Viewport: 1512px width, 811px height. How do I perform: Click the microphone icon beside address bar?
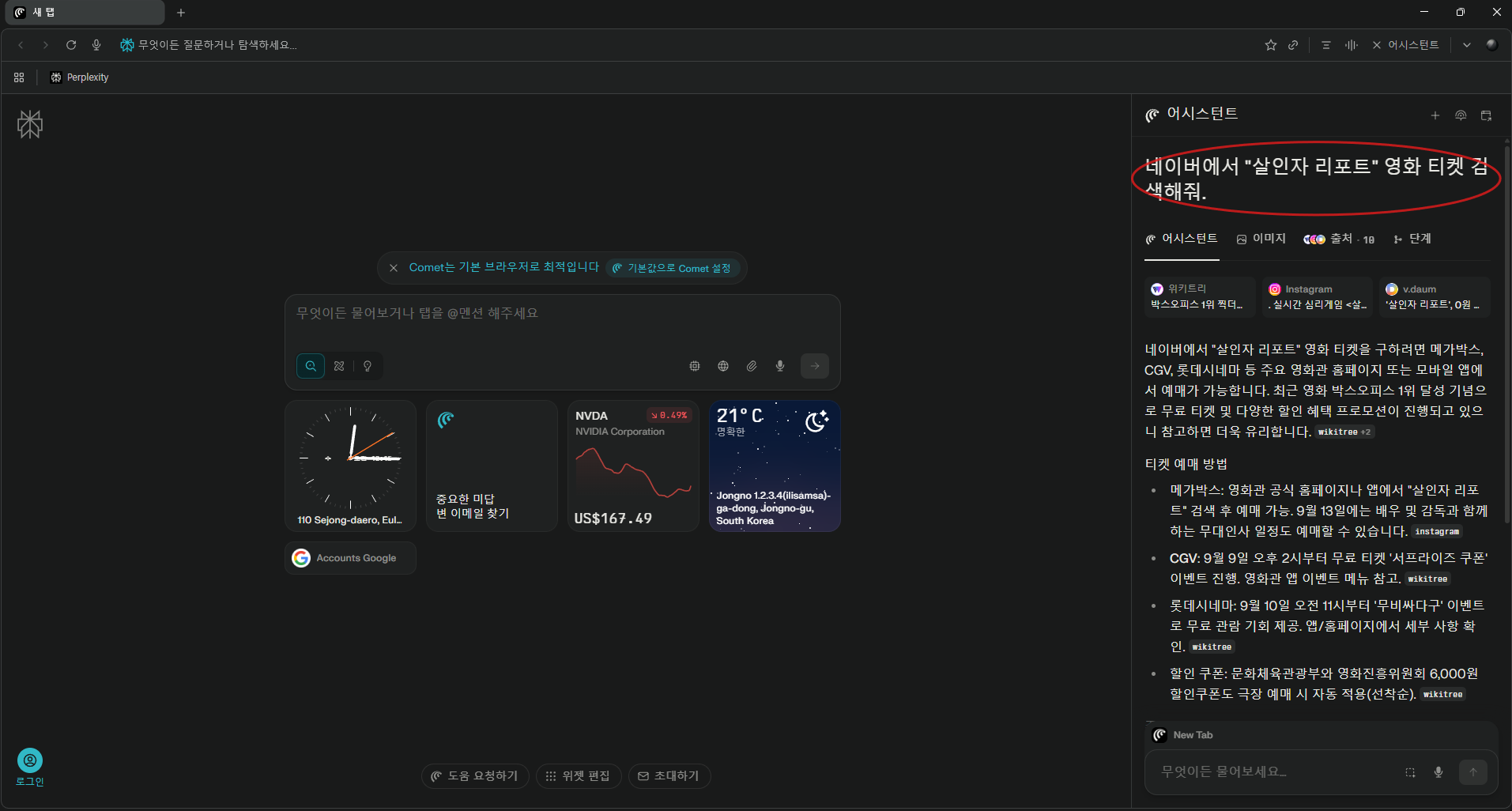coord(96,45)
